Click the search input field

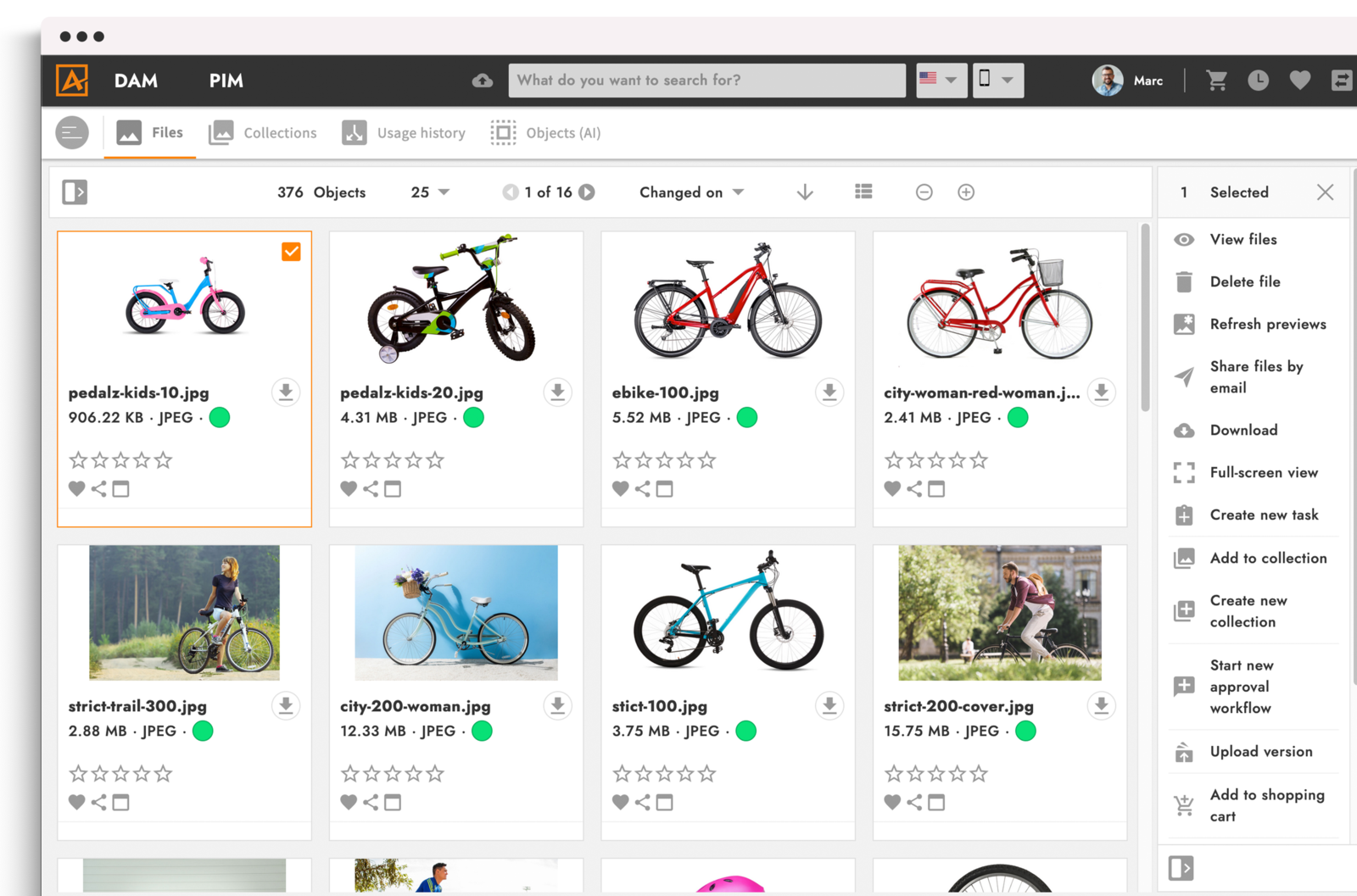(707, 81)
